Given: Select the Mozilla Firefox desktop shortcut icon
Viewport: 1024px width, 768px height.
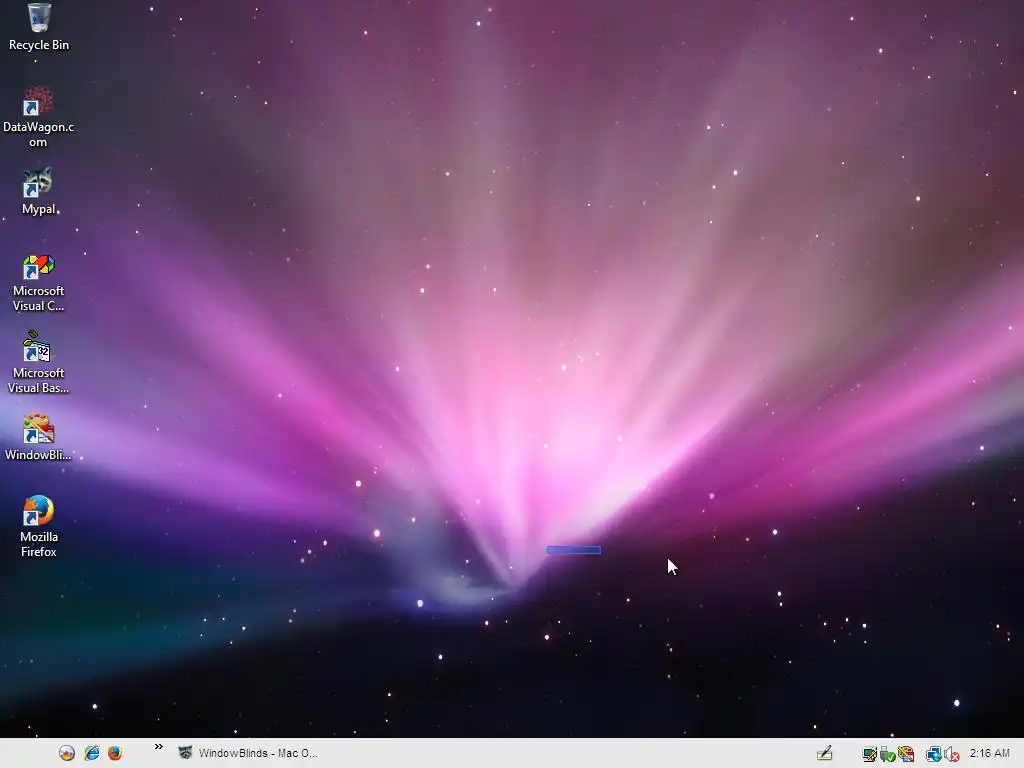Looking at the screenshot, I should [x=38, y=511].
